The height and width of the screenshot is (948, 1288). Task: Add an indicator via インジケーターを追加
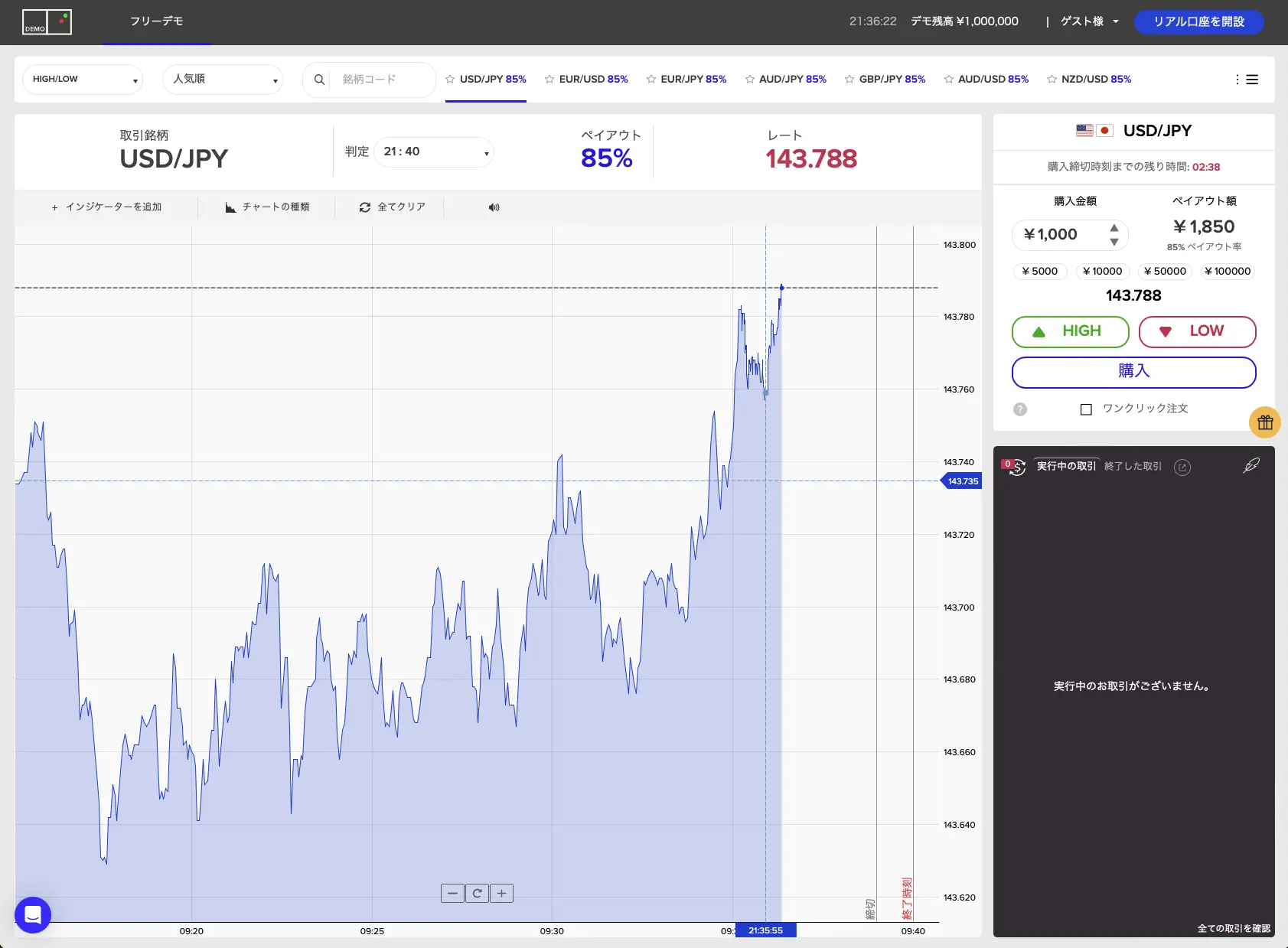(106, 207)
